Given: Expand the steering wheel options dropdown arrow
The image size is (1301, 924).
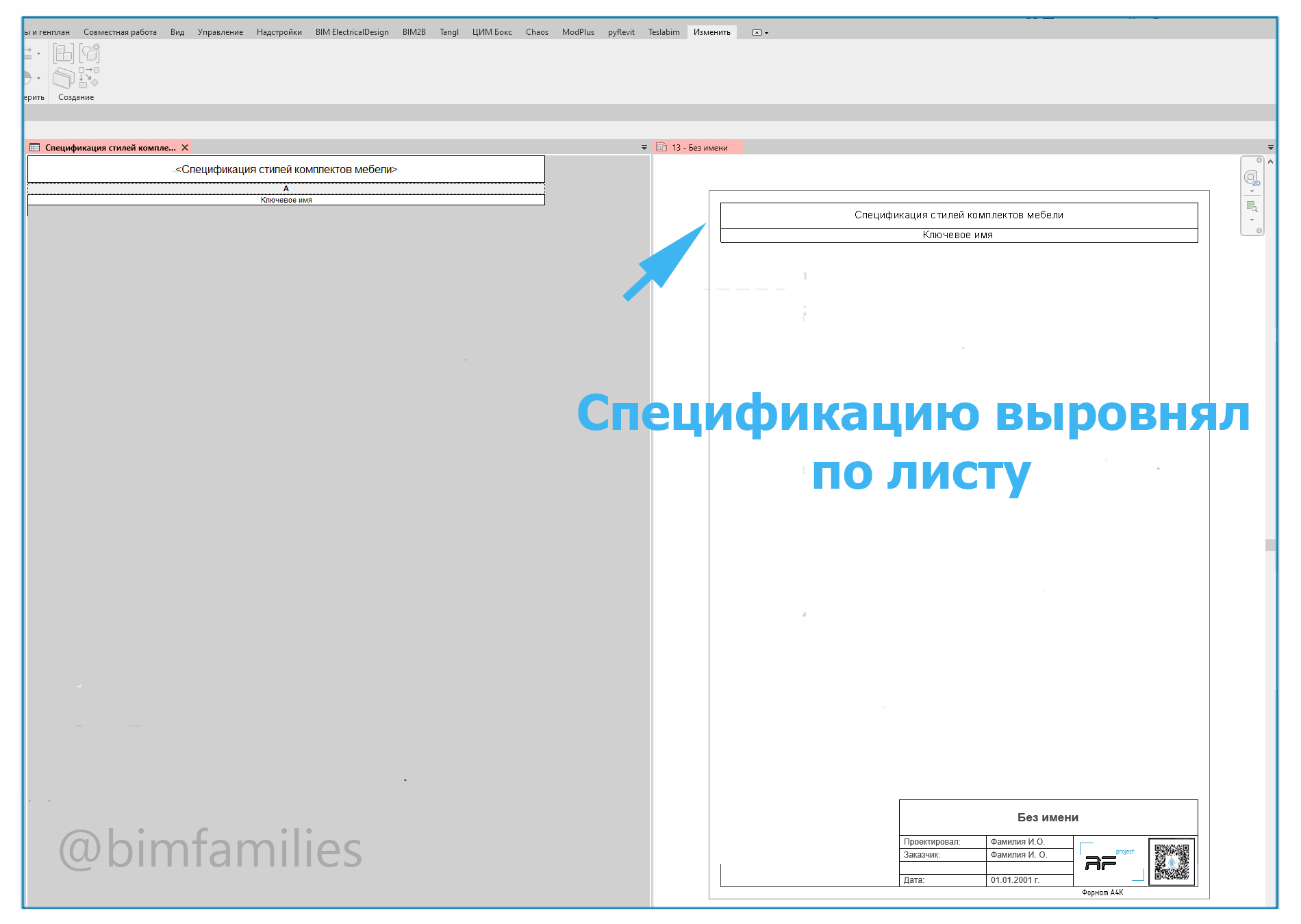Looking at the screenshot, I should click(x=1252, y=191).
